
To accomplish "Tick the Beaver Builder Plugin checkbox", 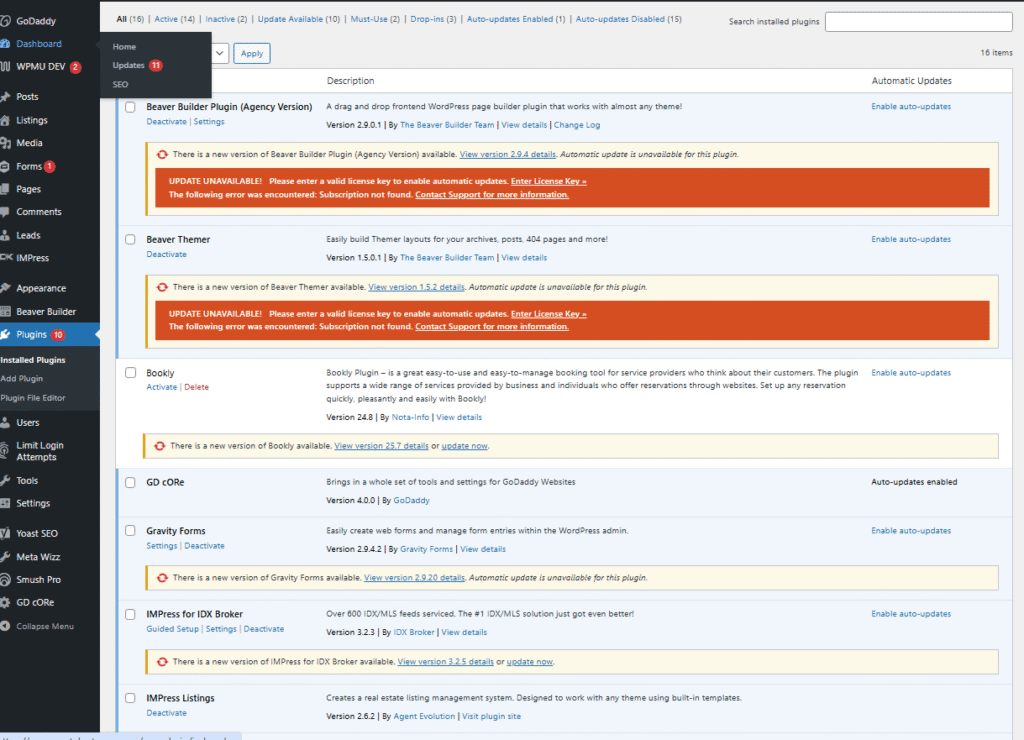I will (131, 107).
